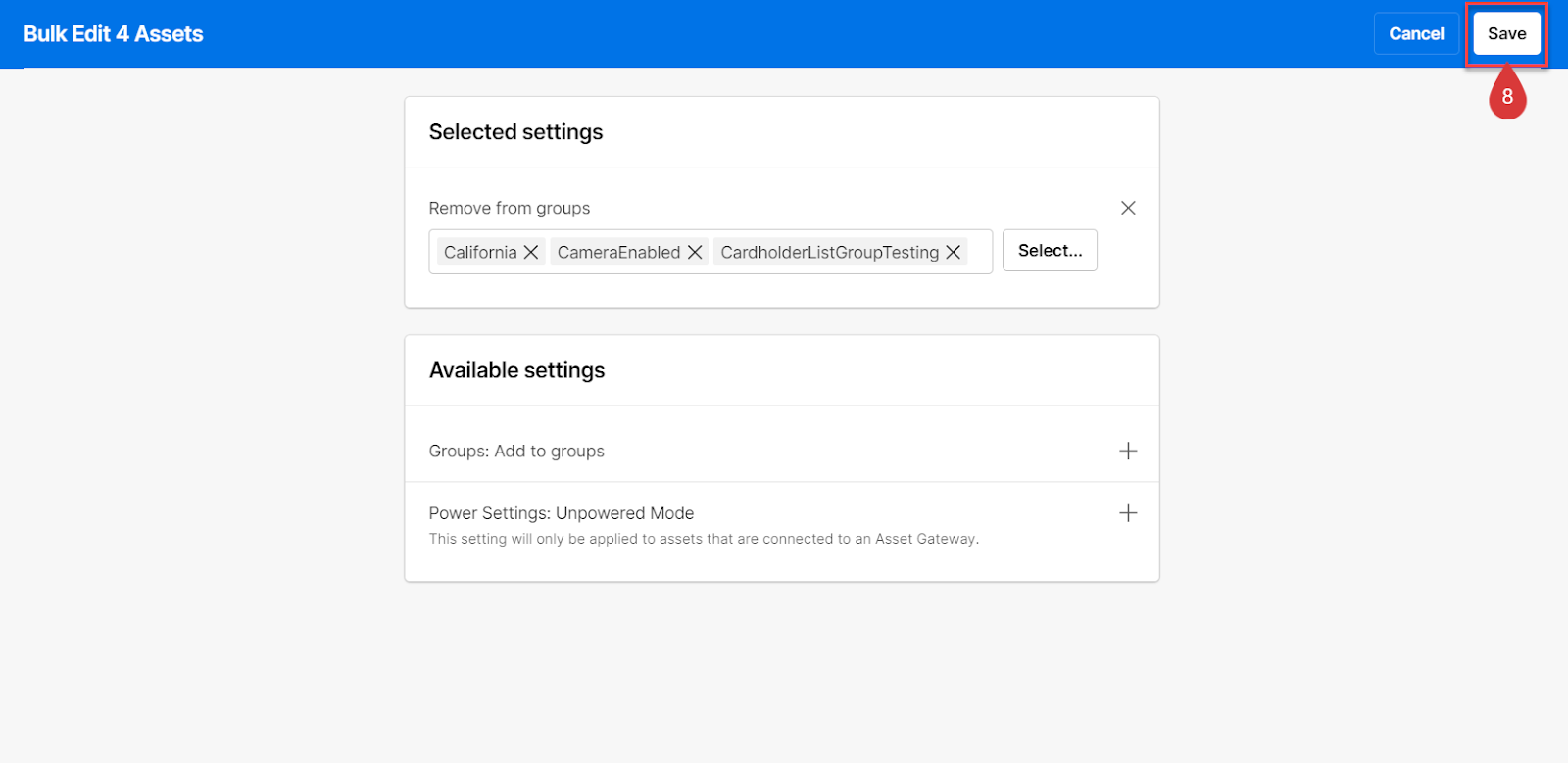
Task: Remove the California group tag
Action: [x=531, y=252]
